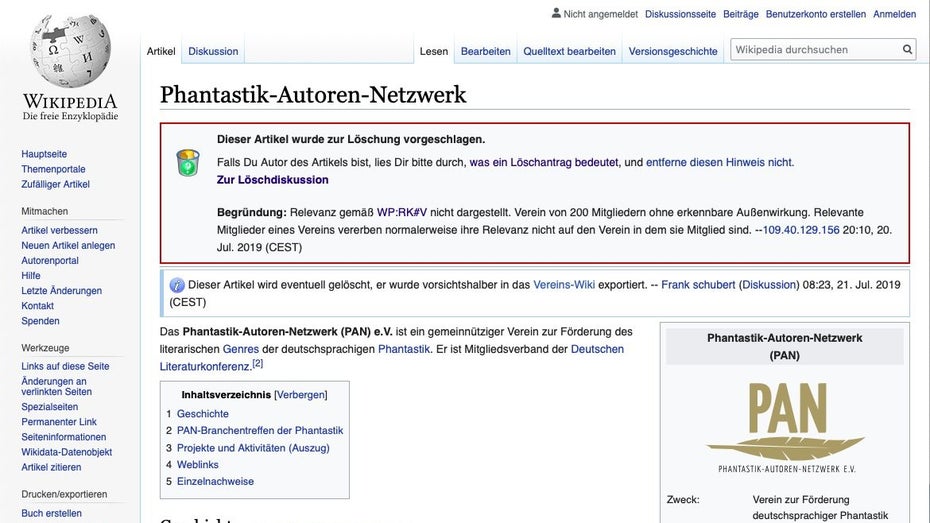Open Seiteninformationen
930x523 pixels.
coord(63,437)
